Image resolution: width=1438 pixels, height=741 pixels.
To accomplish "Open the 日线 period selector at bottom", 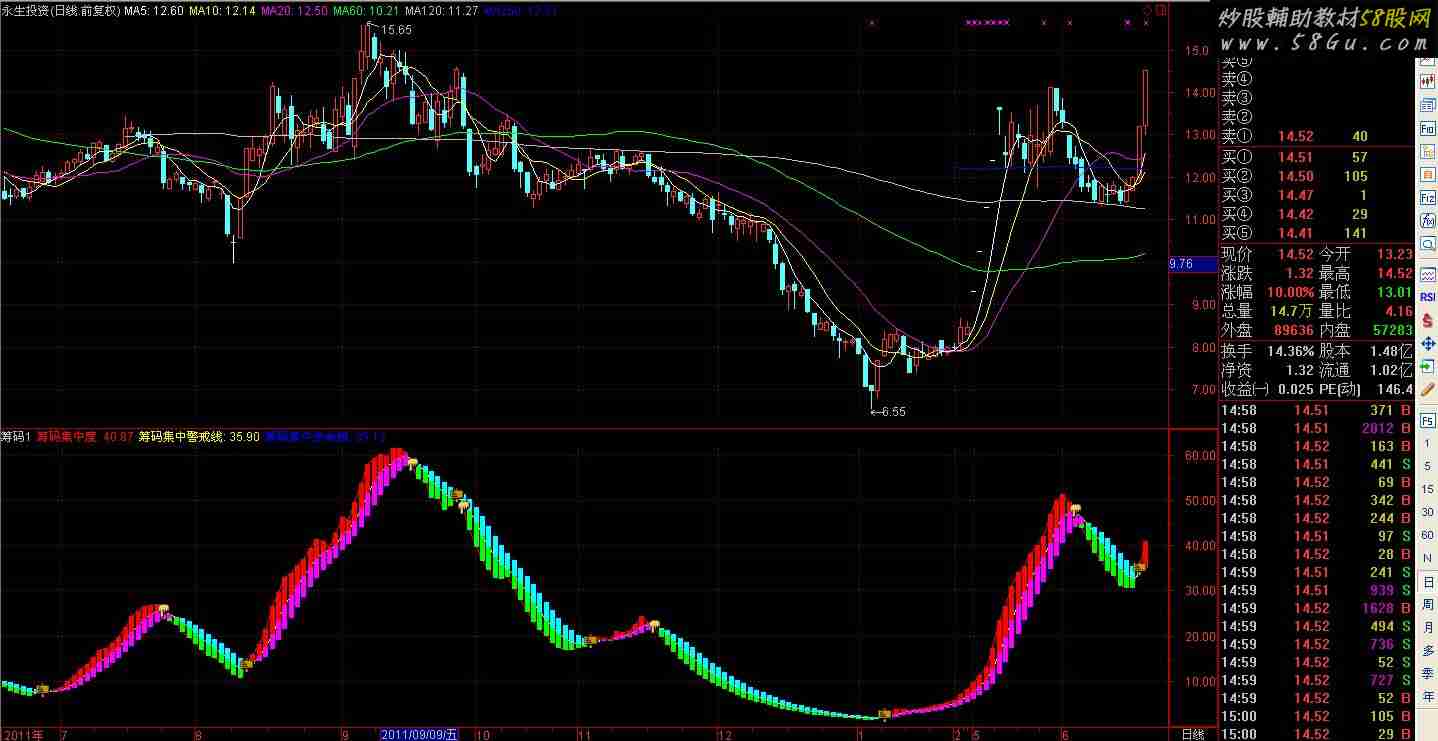I will (x=1191, y=733).
